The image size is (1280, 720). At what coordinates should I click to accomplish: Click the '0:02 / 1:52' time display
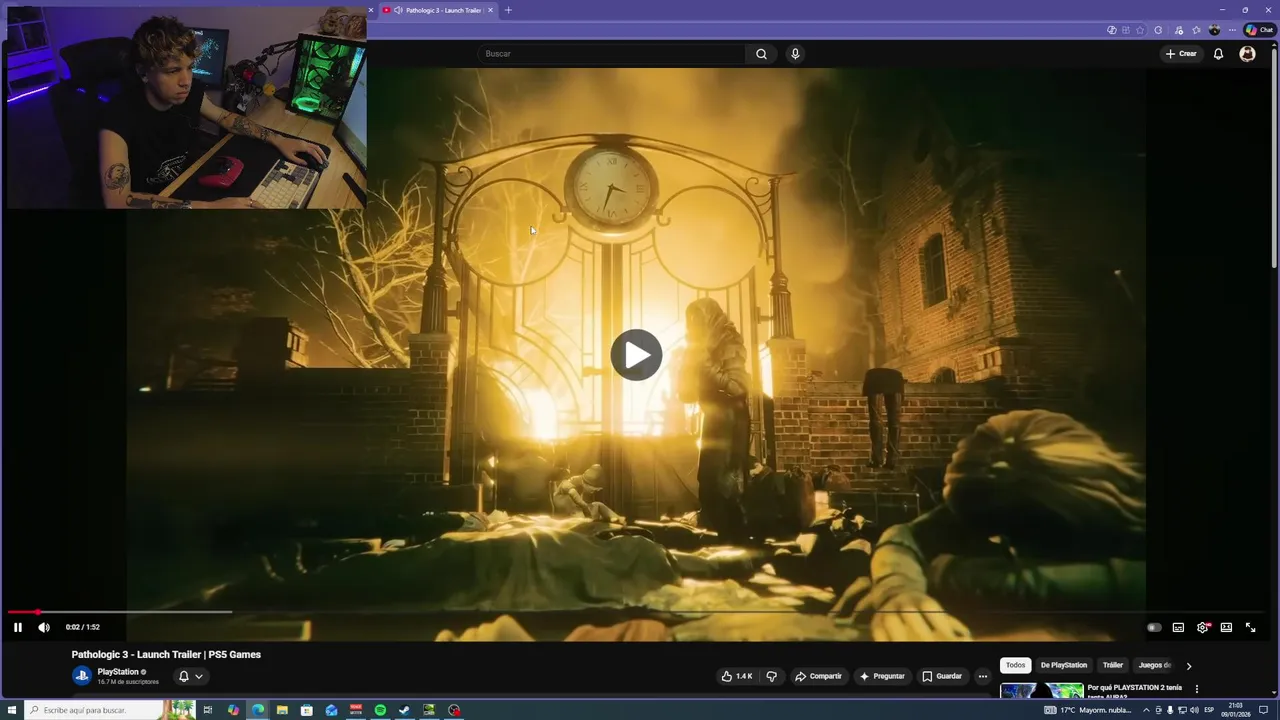pyautogui.click(x=83, y=627)
